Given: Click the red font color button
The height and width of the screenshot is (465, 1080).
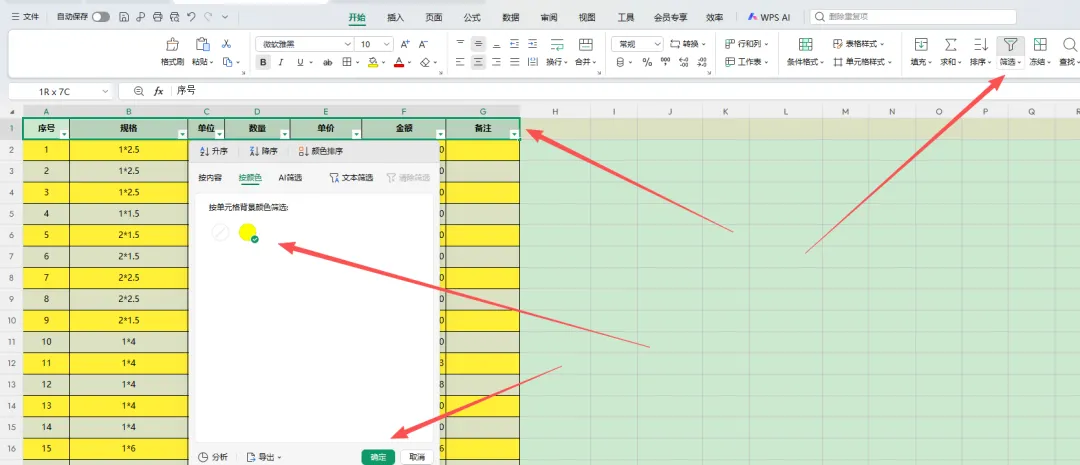Looking at the screenshot, I should 398,62.
